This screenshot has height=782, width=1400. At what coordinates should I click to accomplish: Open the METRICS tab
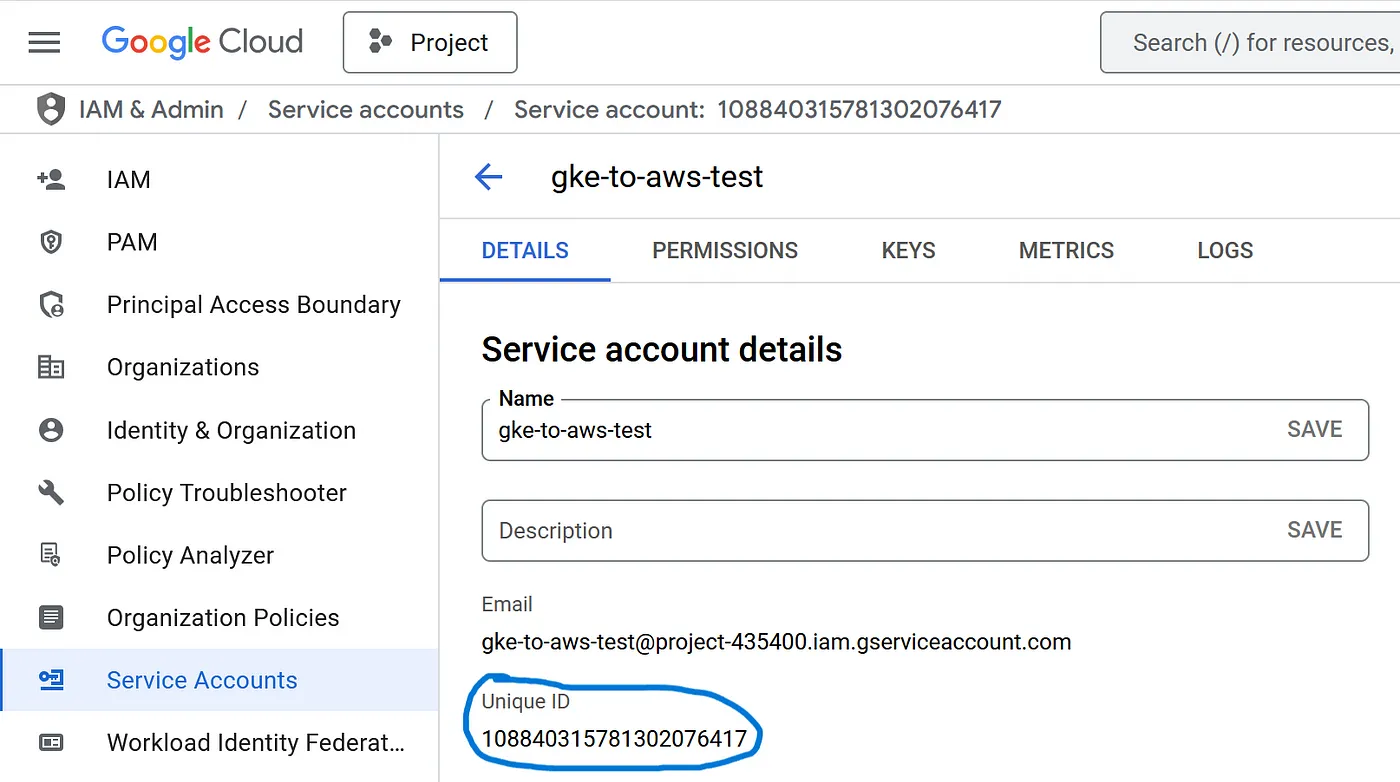coord(1066,251)
